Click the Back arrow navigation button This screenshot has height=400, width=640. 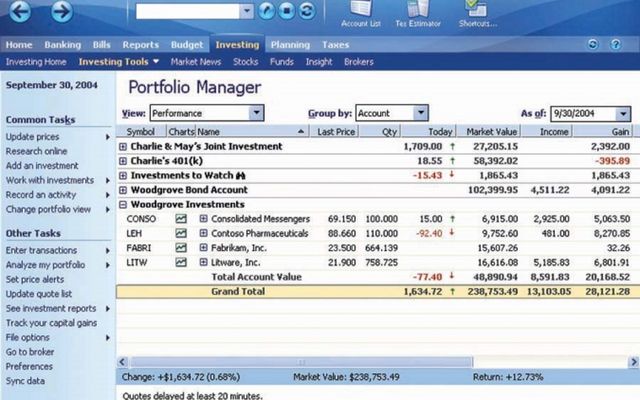(20, 11)
